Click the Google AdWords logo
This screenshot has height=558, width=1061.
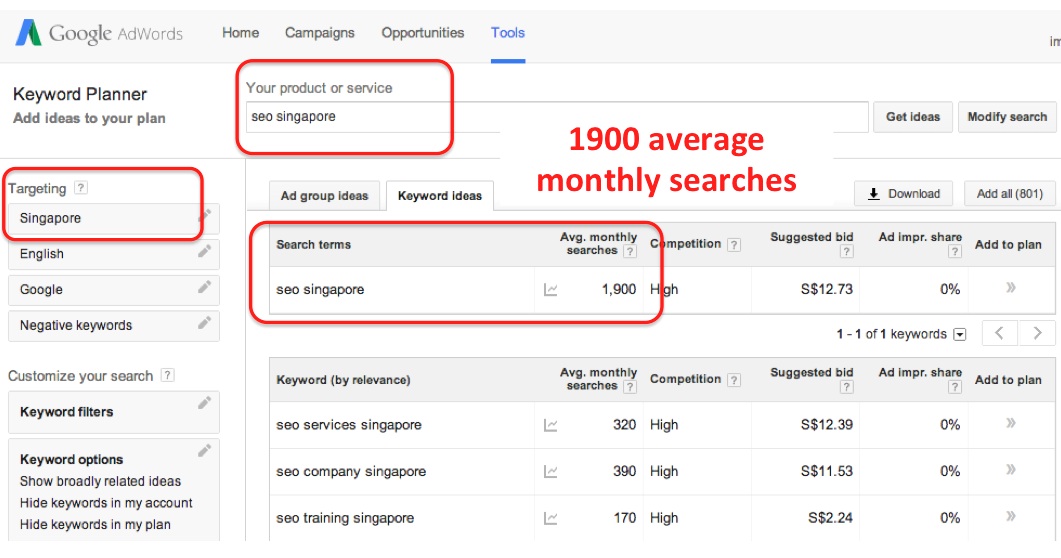click(x=99, y=33)
